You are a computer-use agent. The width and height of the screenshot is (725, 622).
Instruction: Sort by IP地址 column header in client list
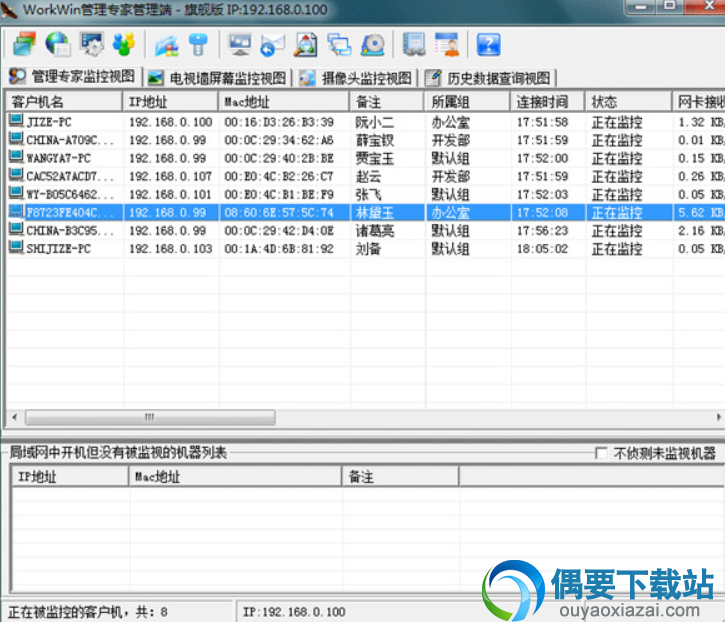point(170,102)
